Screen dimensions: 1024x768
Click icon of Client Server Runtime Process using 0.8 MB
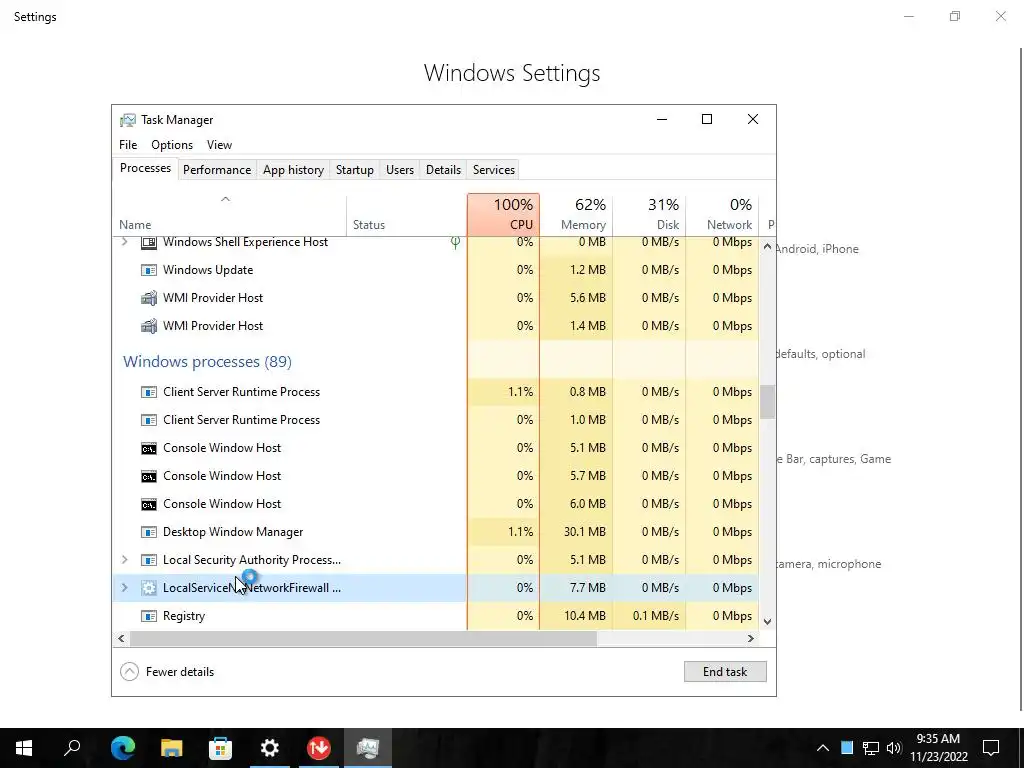149,392
